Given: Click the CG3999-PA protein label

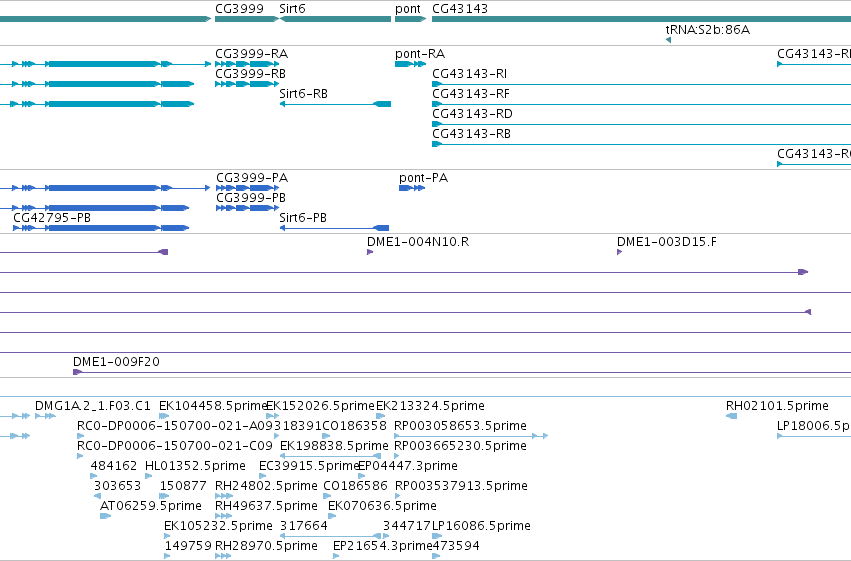Looking at the screenshot, I should coord(252,178).
